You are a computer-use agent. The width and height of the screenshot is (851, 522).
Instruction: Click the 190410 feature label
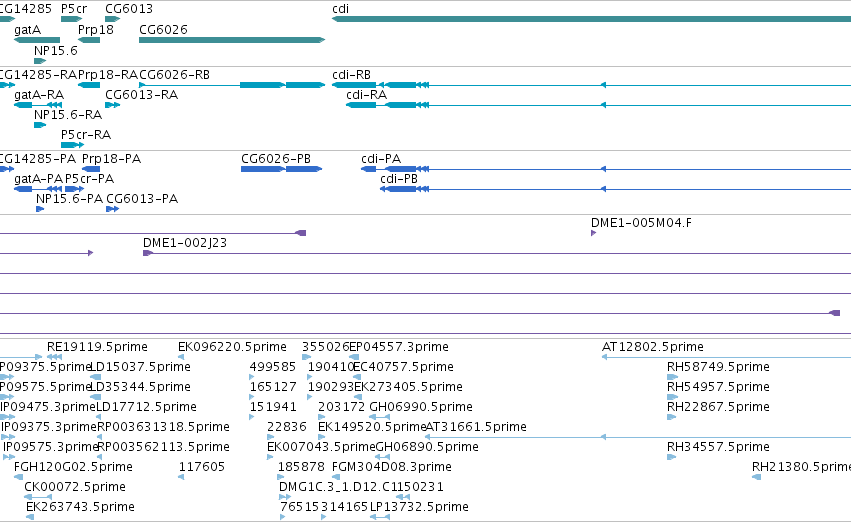pos(331,367)
